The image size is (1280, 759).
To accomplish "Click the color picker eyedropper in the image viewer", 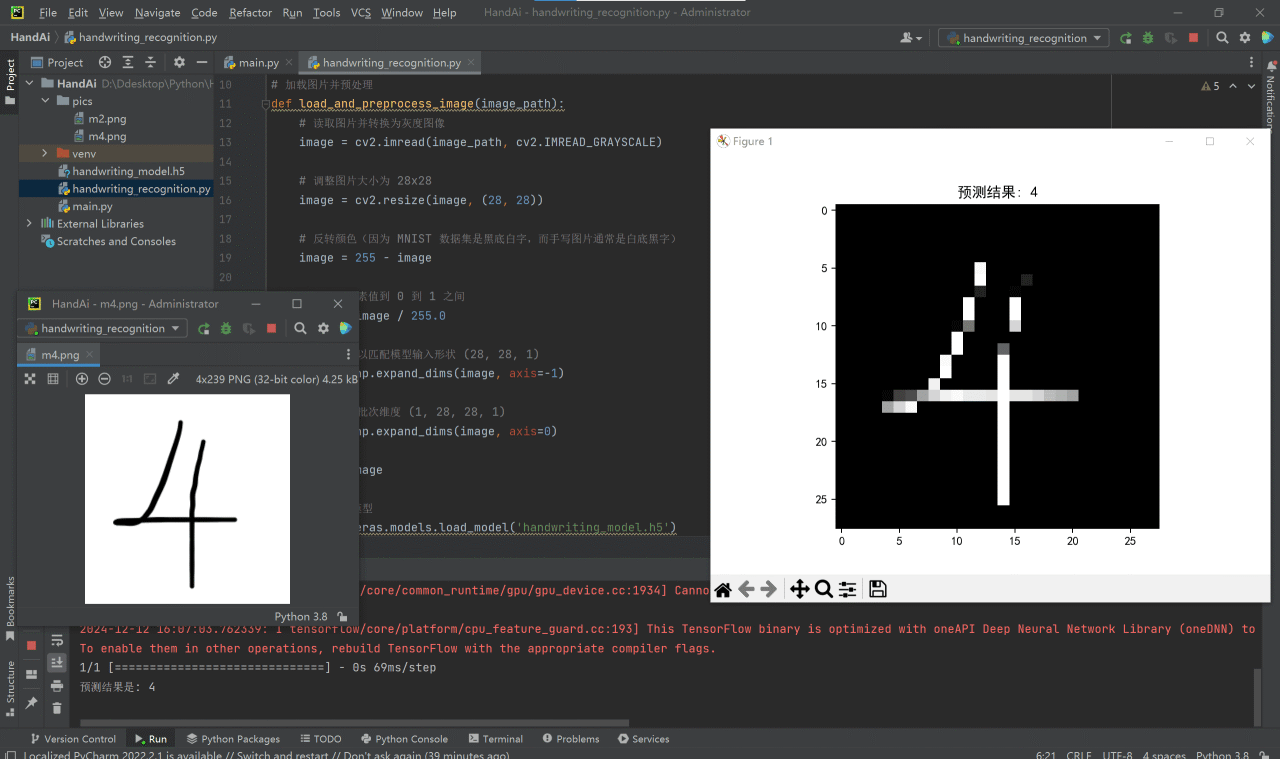I will pos(173,379).
